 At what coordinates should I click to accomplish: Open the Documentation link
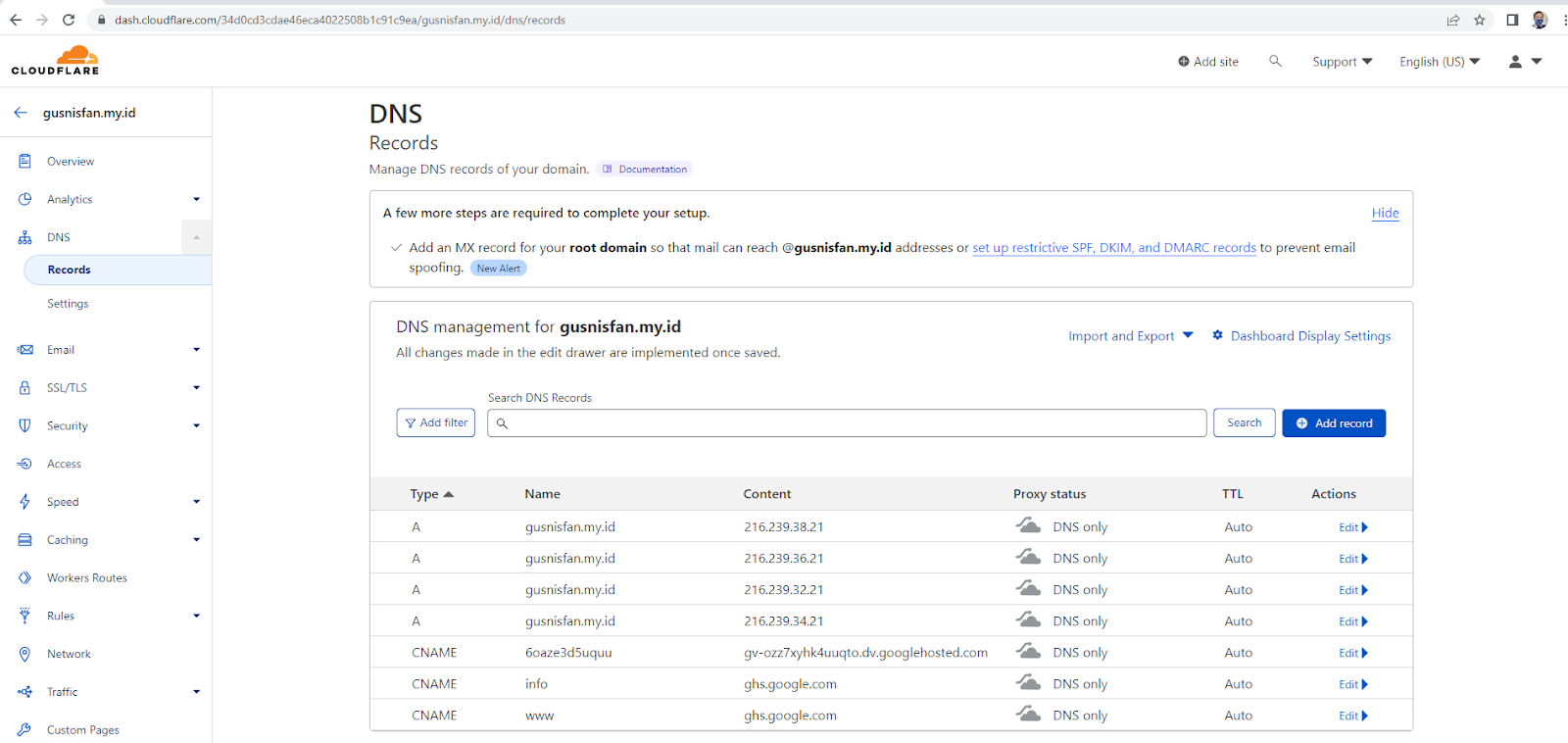(x=645, y=169)
